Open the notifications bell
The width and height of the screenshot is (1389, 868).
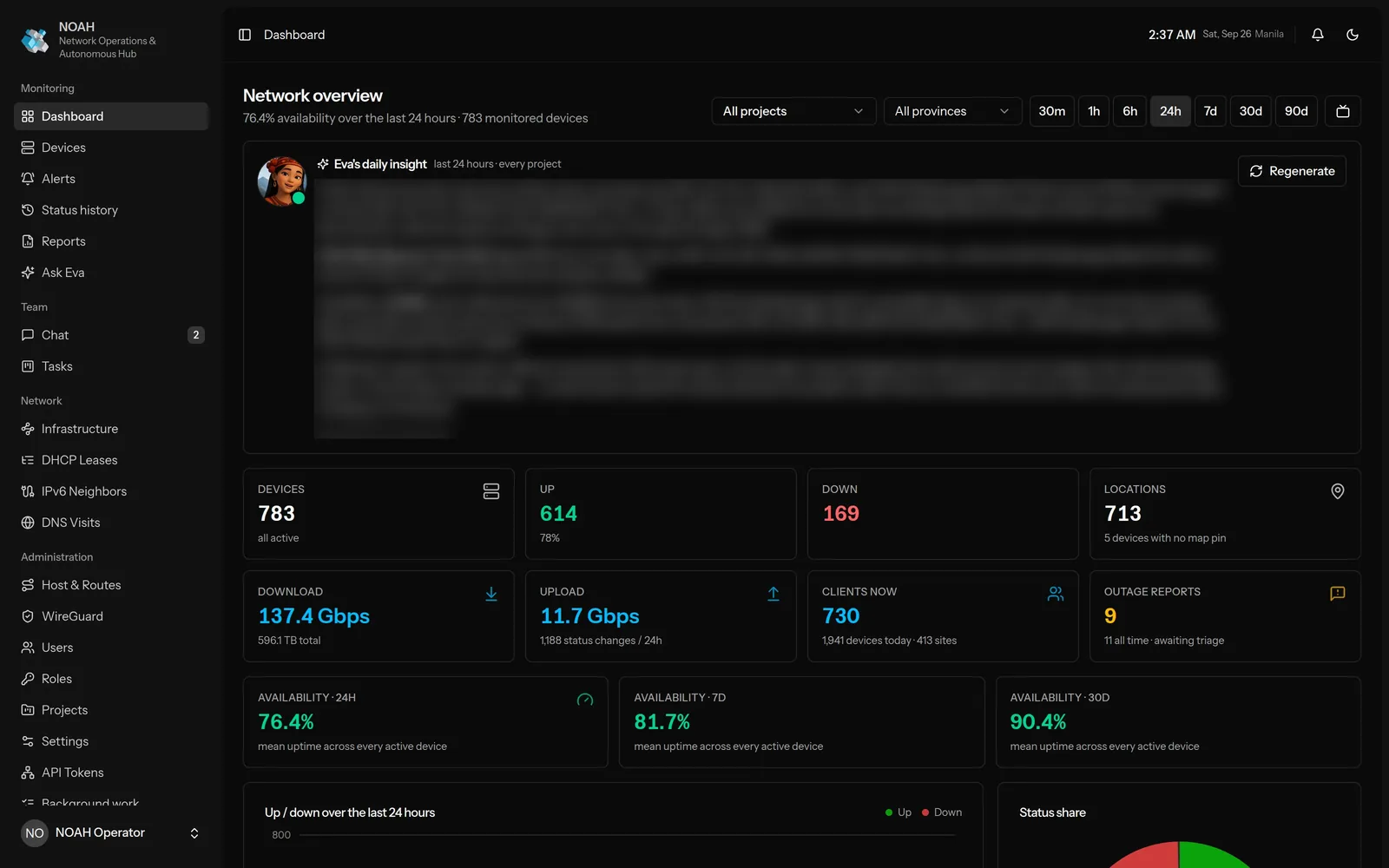[1317, 35]
